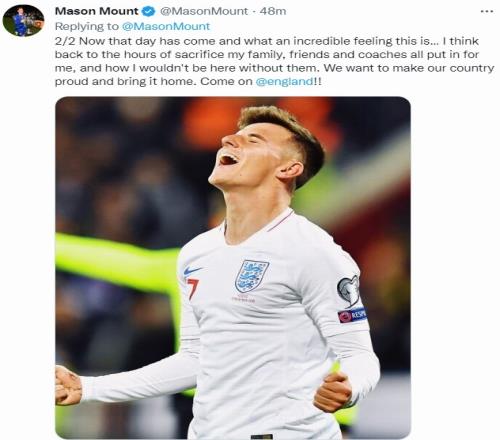500x440 pixels.
Task: Click the gray @MasonMount handle beside name
Action: 204,11
